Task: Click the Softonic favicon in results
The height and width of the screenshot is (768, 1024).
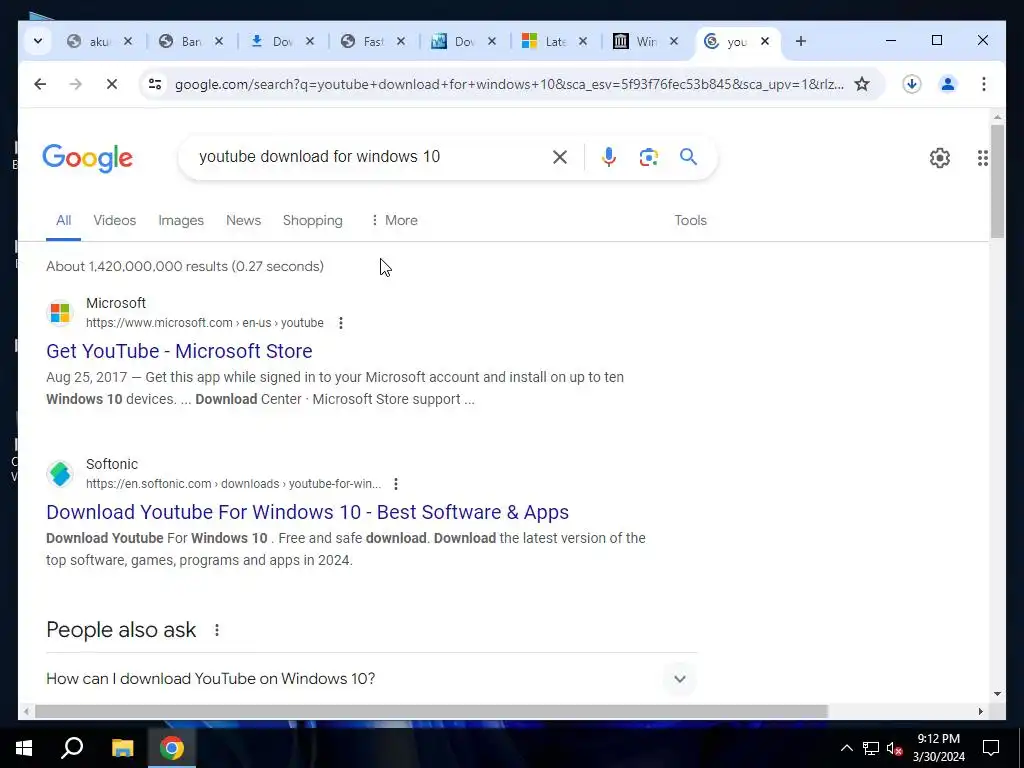Action: pos(60,474)
